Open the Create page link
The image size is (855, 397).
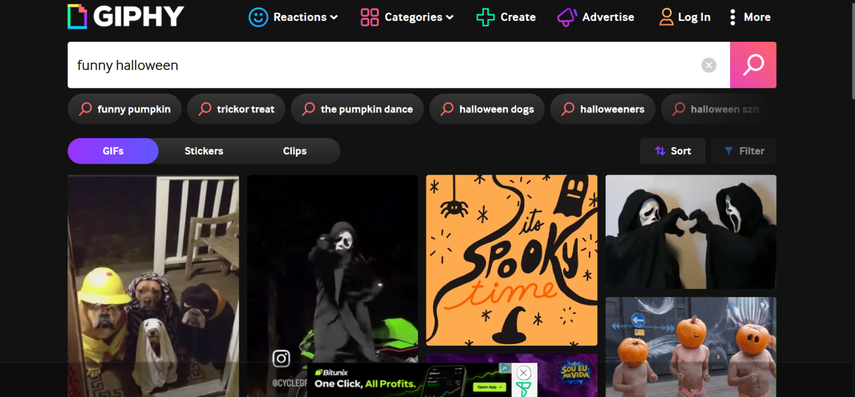point(517,17)
